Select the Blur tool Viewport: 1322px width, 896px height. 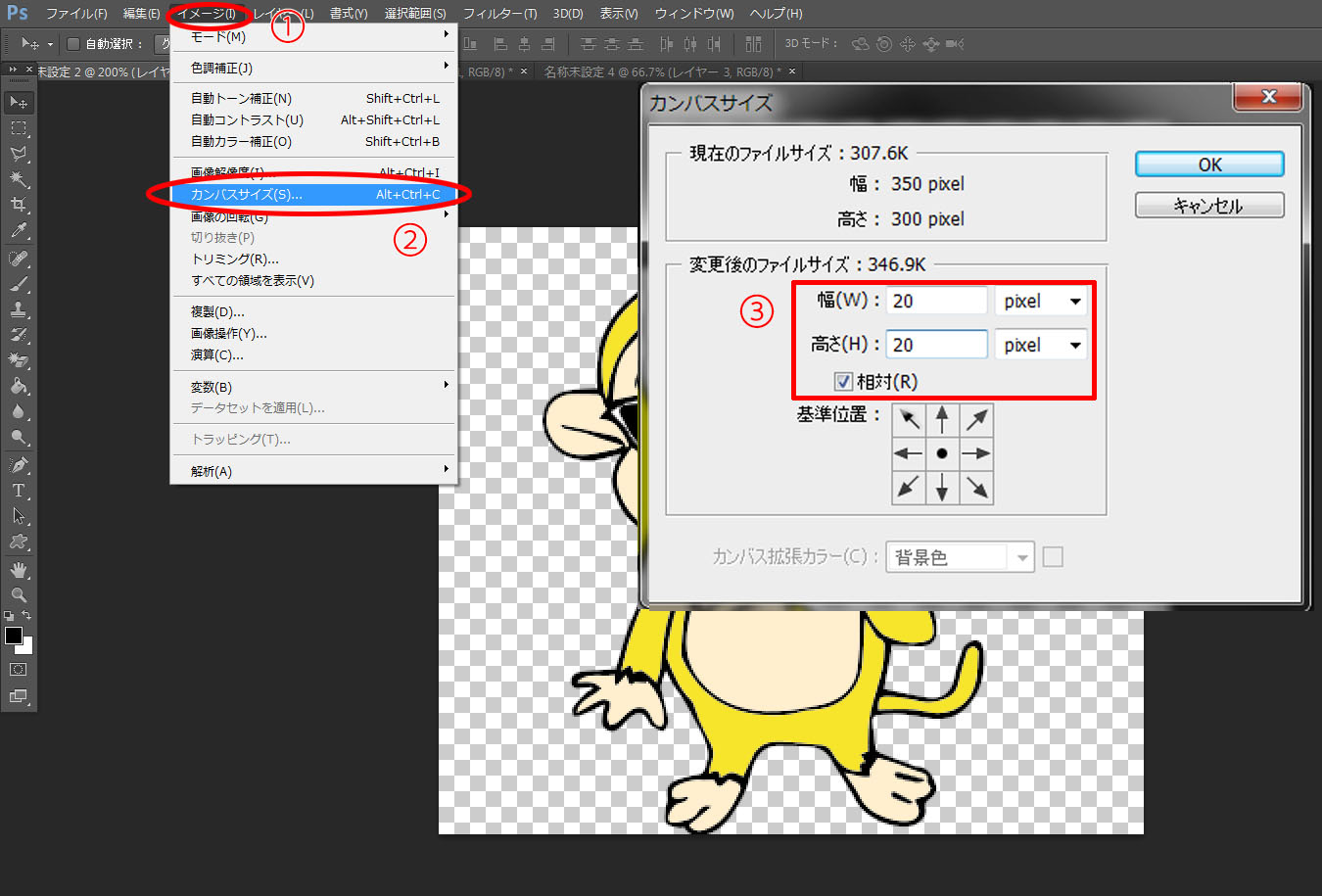(19, 411)
